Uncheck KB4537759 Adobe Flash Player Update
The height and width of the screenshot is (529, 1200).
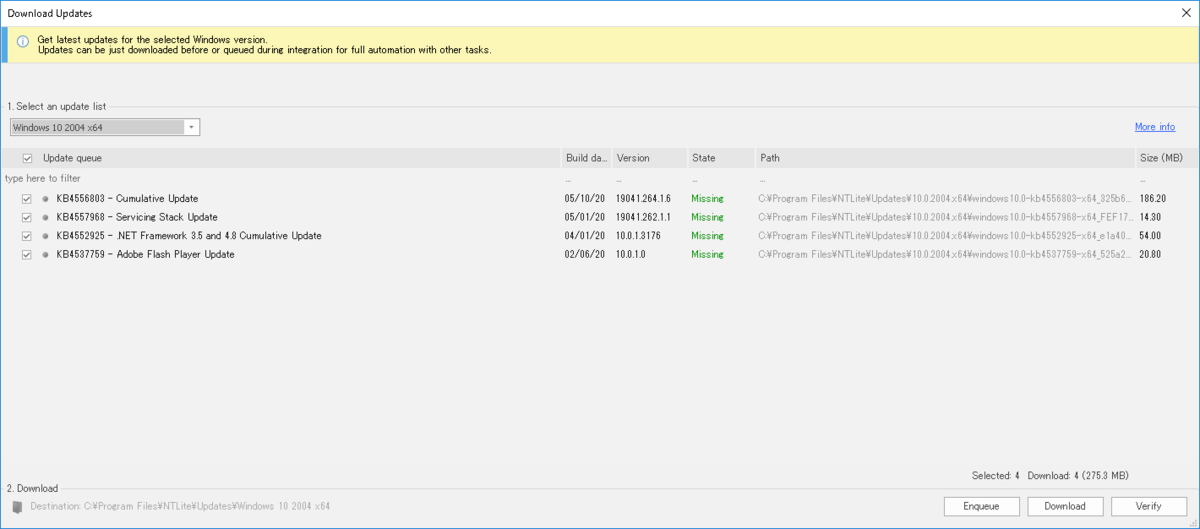click(27, 255)
